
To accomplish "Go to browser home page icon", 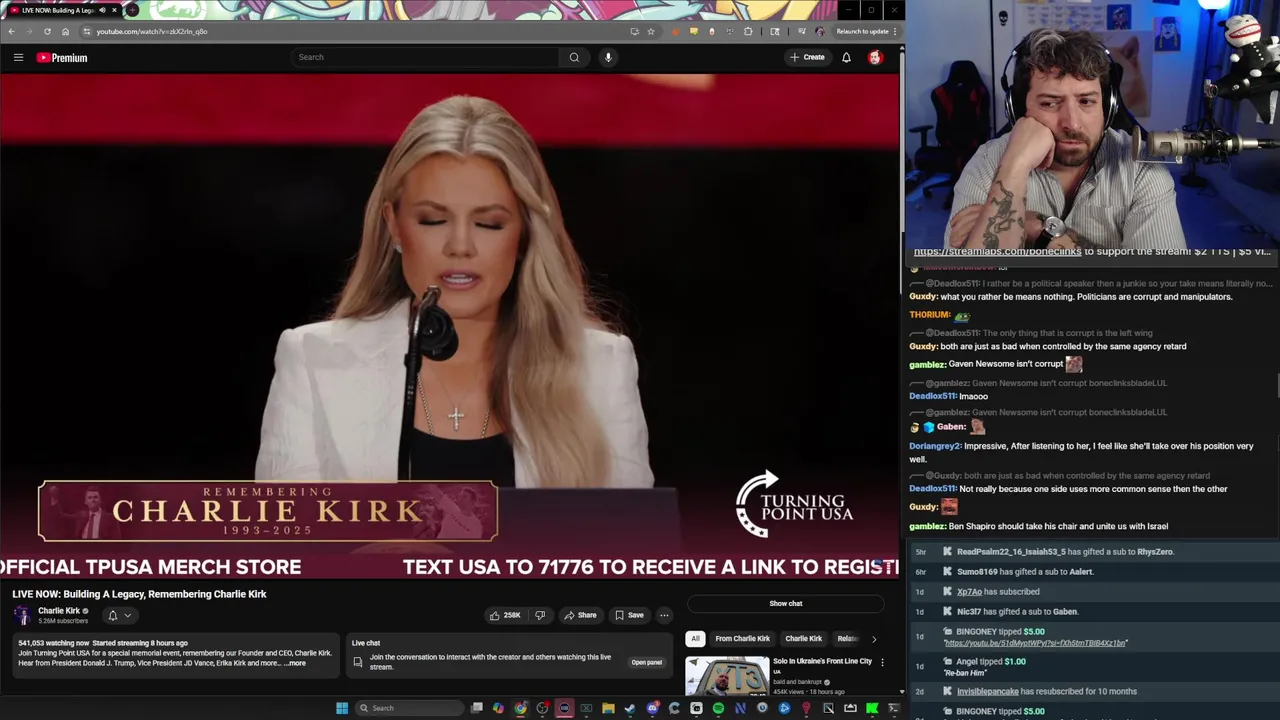I will (x=65, y=31).
